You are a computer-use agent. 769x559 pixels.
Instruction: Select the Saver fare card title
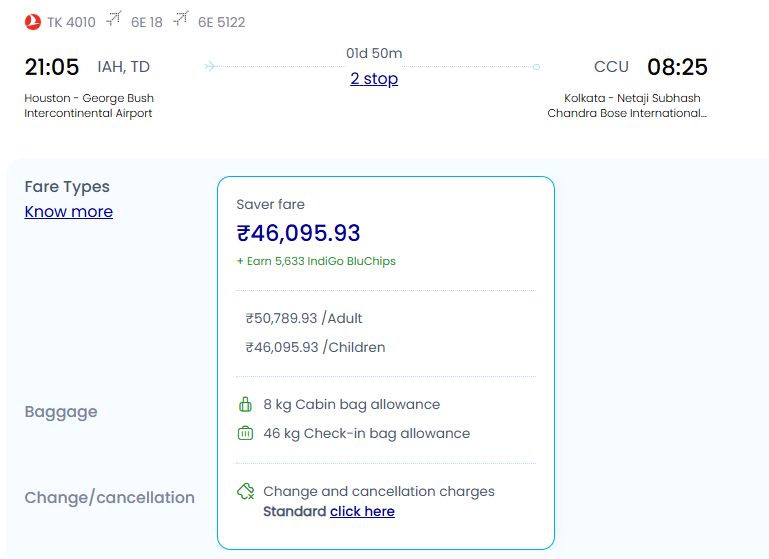tap(270, 205)
